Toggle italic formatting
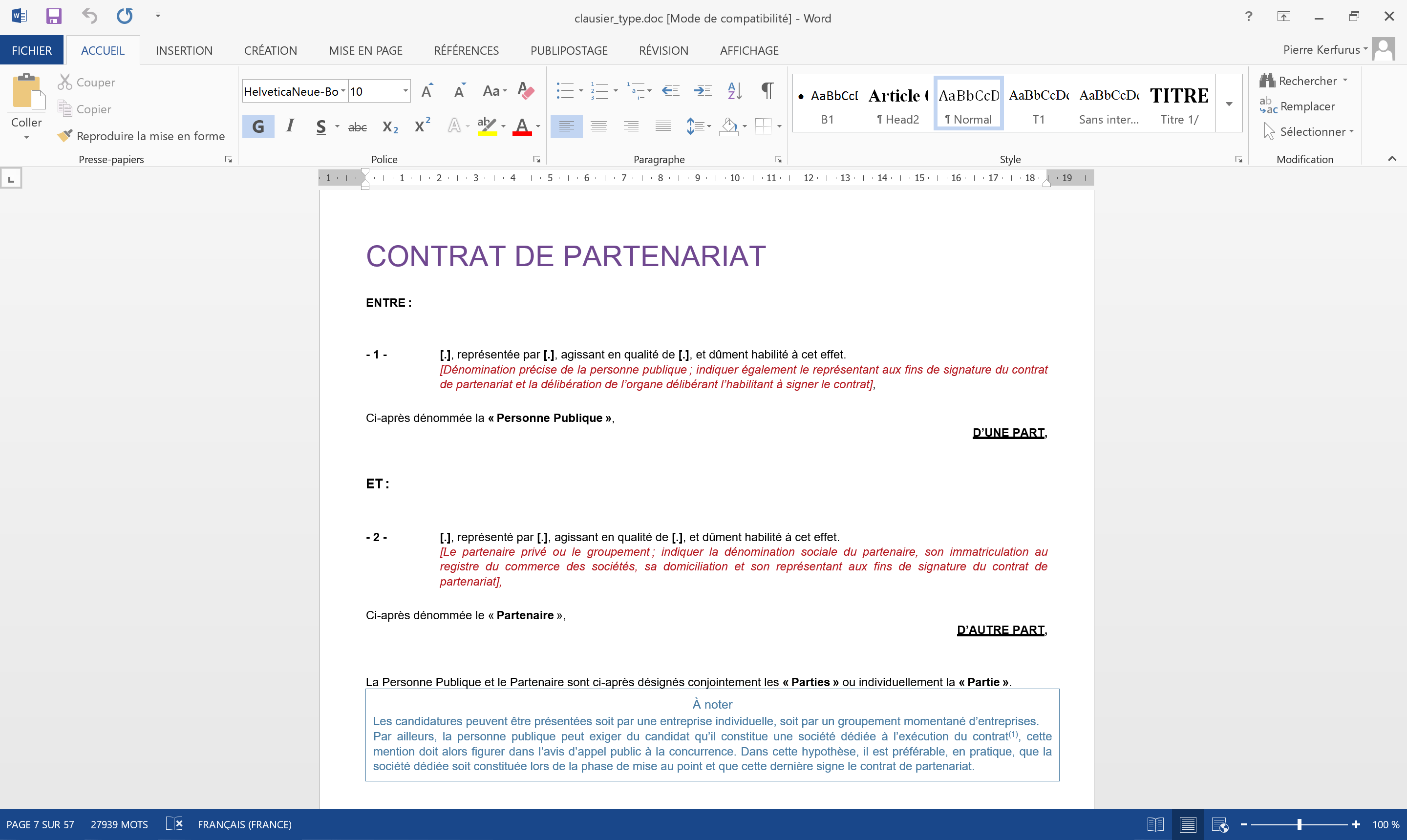 coord(291,126)
